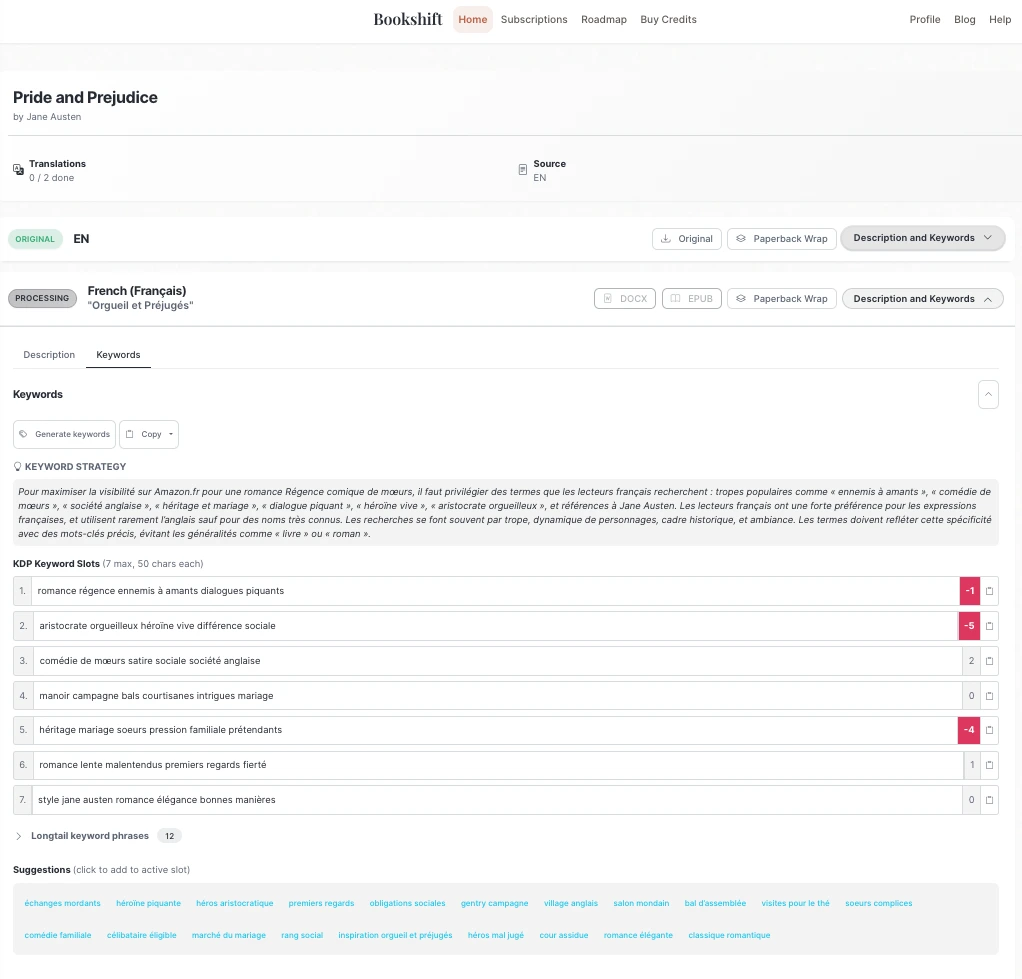The image size is (1022, 979).
Task: Open the Subscriptions menu item
Action: [534, 20]
